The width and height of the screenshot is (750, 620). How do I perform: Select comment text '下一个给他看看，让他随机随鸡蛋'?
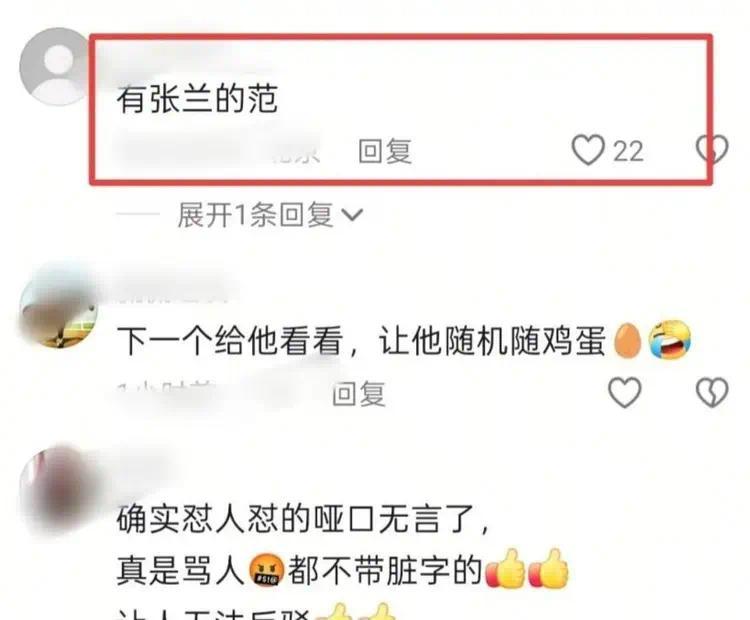pos(362,341)
